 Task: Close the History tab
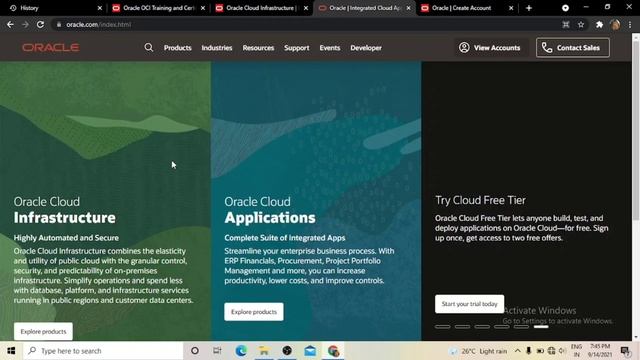[100, 8]
